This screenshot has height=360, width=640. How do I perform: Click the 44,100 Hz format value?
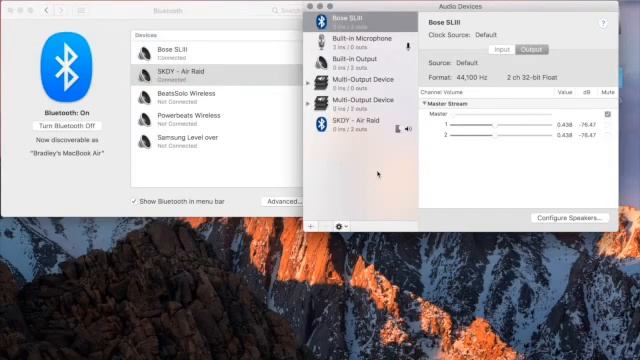[472, 77]
